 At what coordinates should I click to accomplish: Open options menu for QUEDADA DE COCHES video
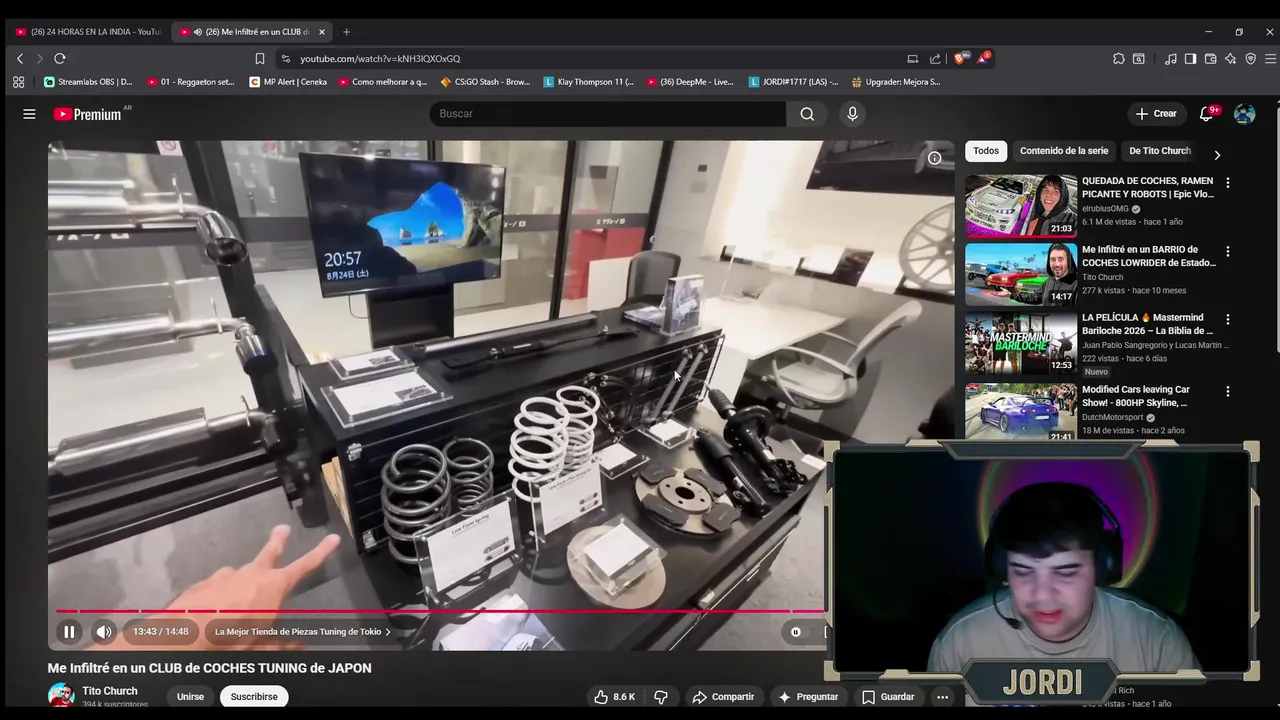click(x=1228, y=183)
